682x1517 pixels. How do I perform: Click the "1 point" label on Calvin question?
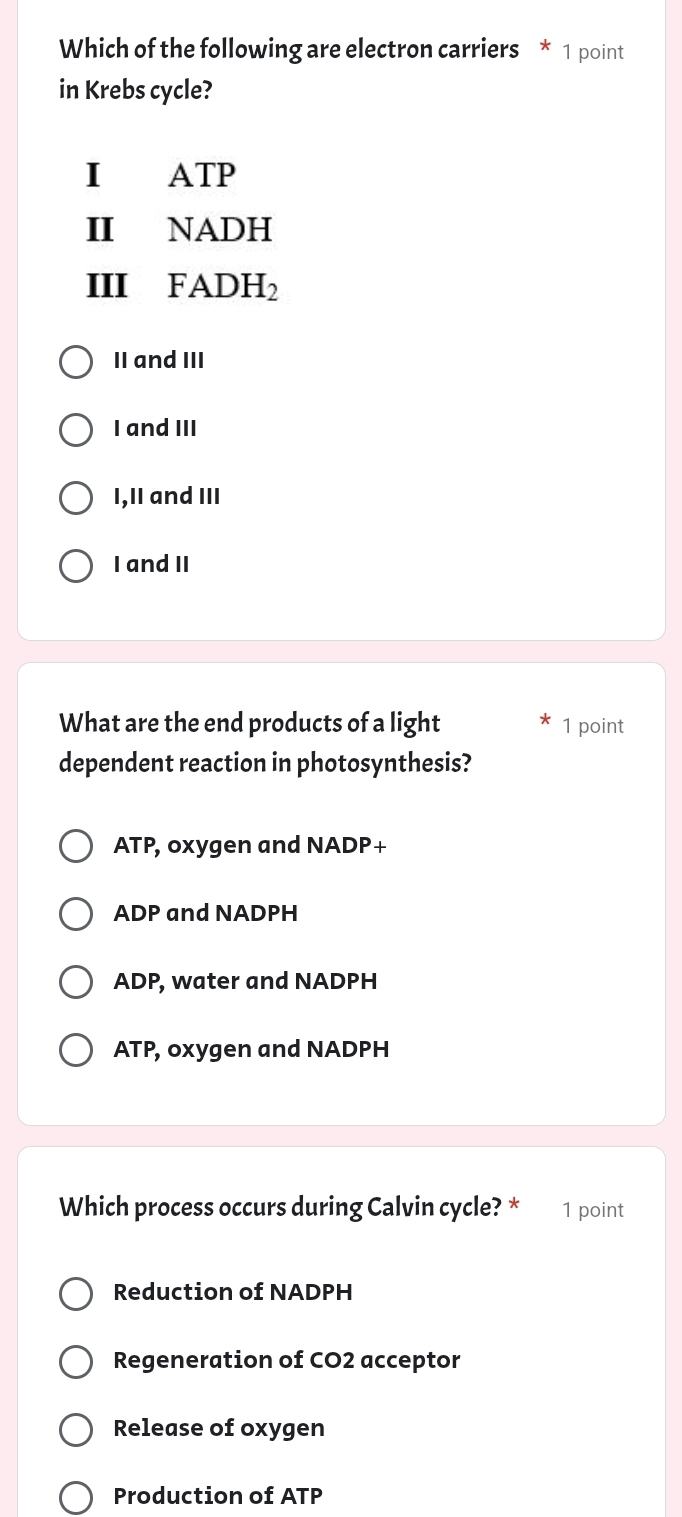593,1209
